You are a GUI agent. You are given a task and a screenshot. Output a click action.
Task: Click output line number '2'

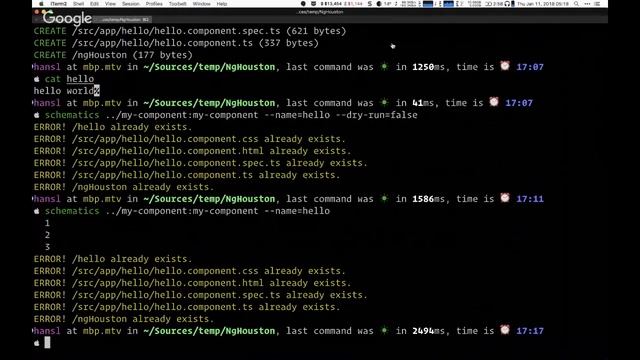click(x=47, y=235)
